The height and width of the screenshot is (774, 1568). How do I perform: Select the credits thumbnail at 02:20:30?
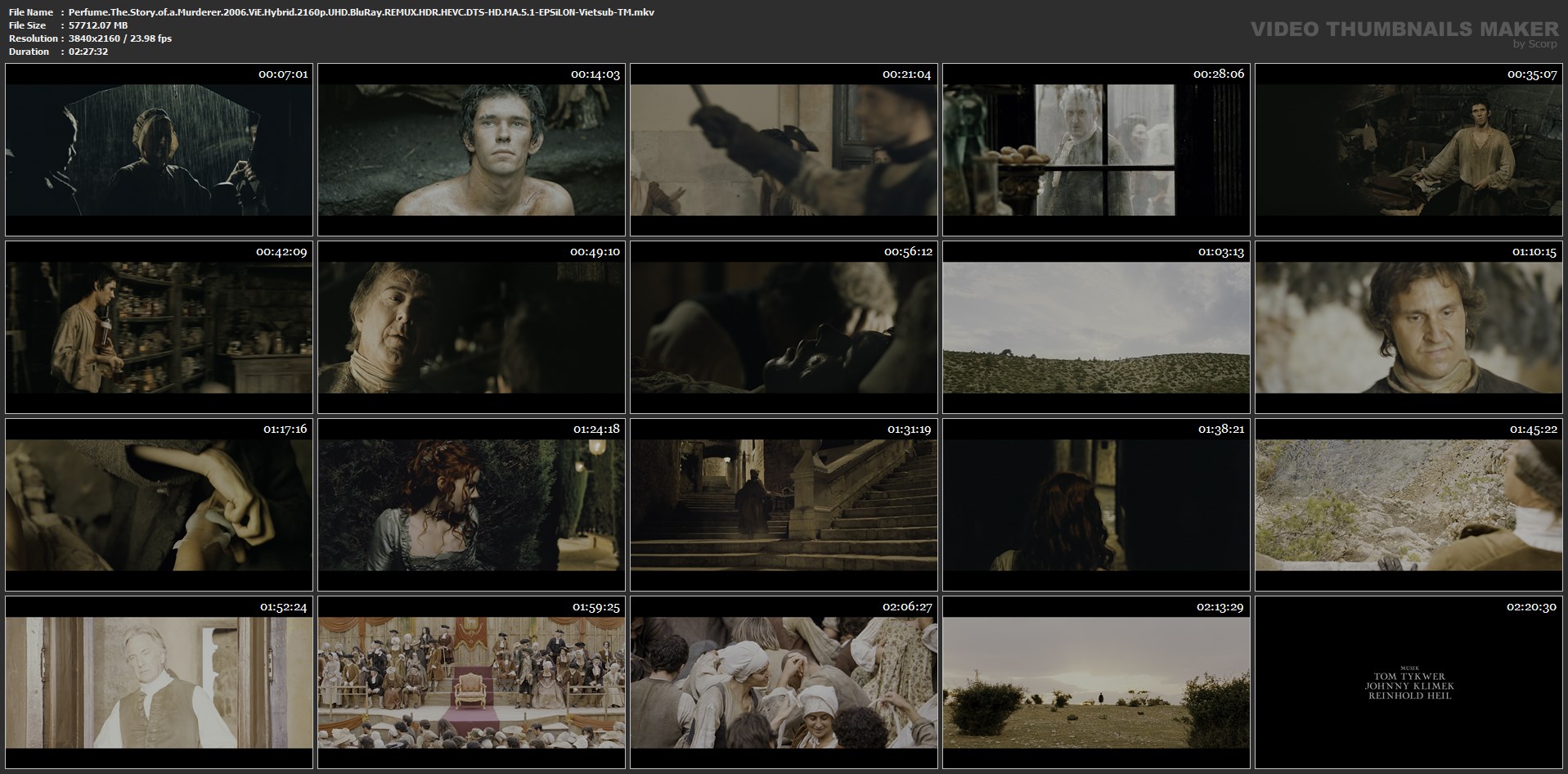pos(1409,682)
